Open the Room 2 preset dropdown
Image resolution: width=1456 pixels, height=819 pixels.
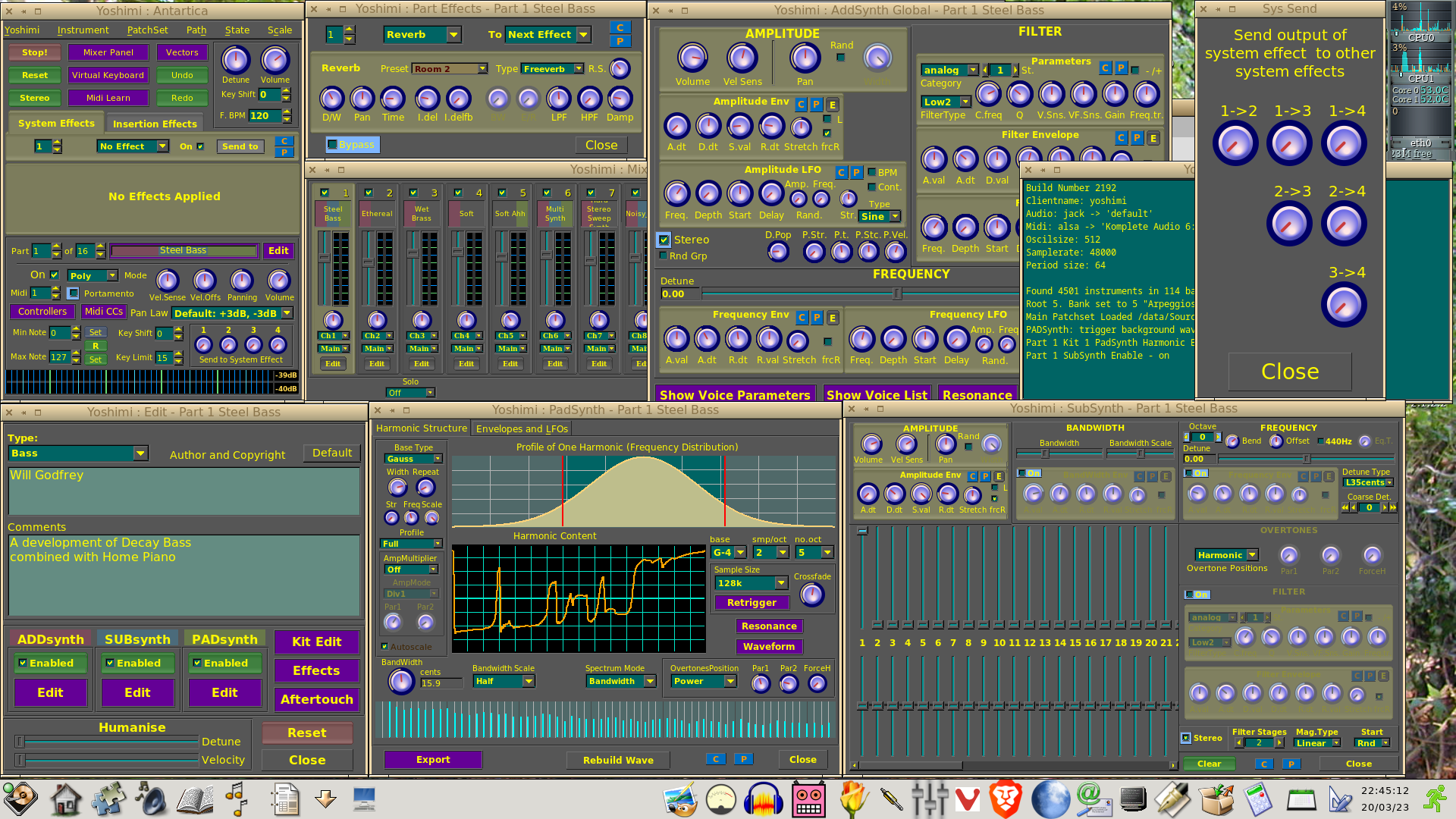450,68
